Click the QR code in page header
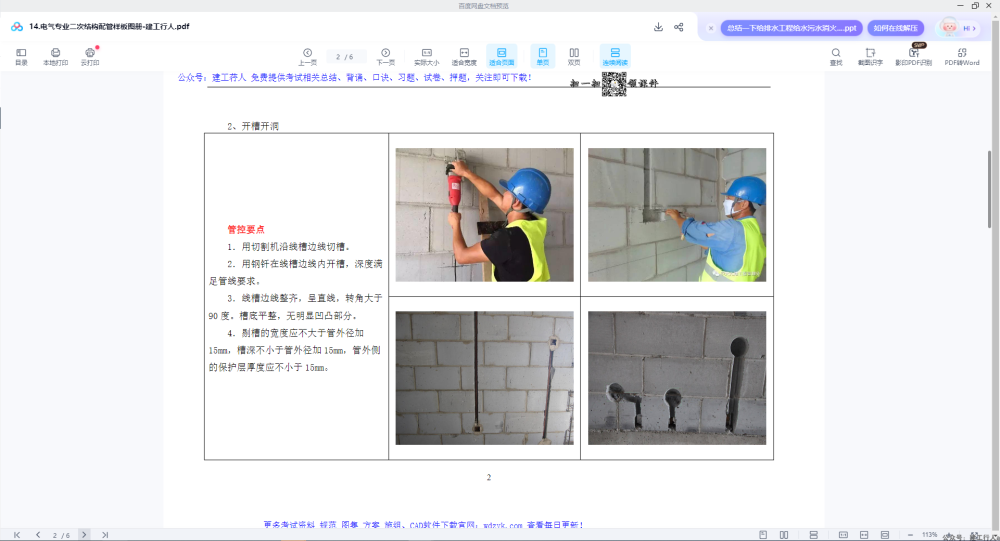Screen dimensions: 1000x541 (x=614, y=84)
